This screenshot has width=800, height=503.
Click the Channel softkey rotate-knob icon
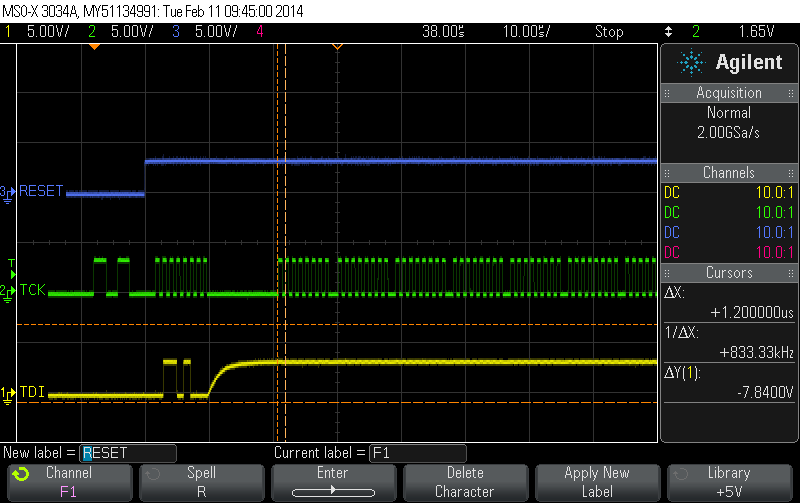21,474
